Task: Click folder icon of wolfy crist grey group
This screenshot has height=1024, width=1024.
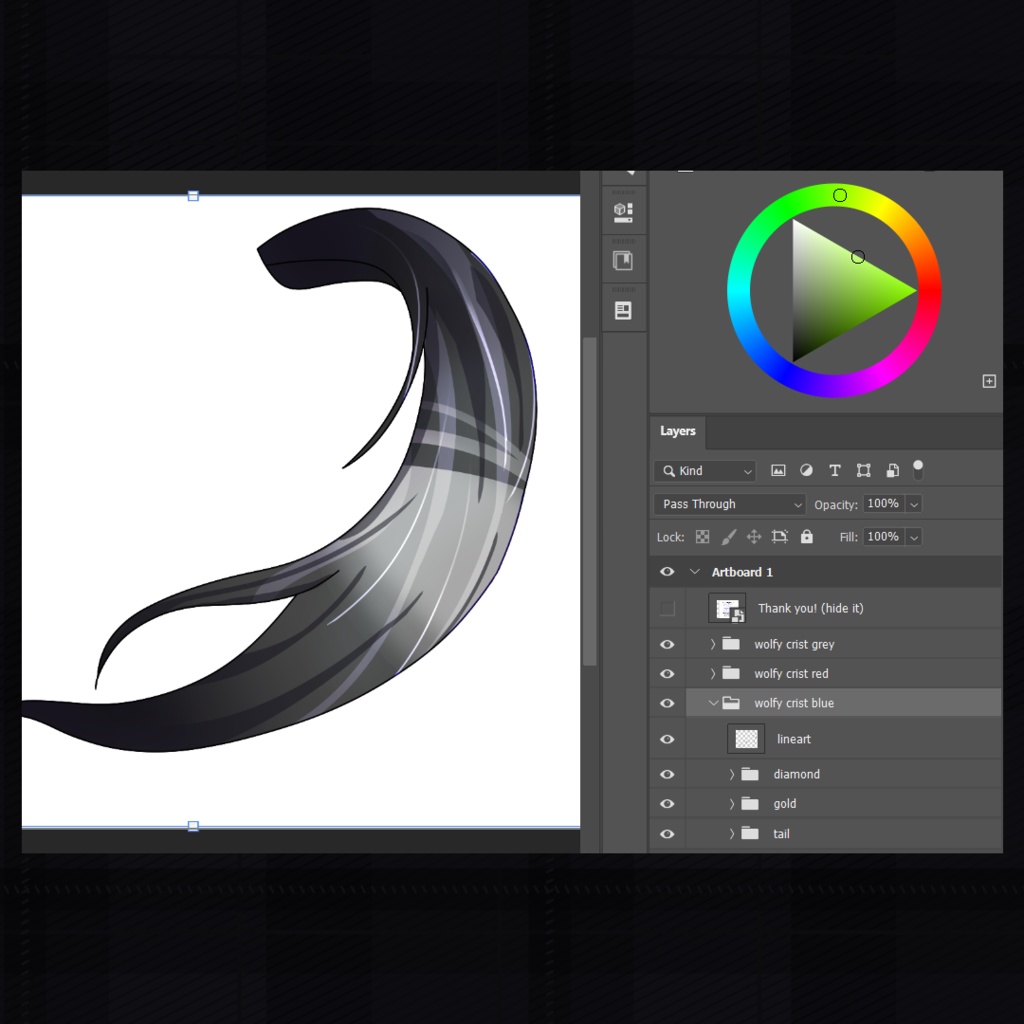Action: tap(731, 644)
